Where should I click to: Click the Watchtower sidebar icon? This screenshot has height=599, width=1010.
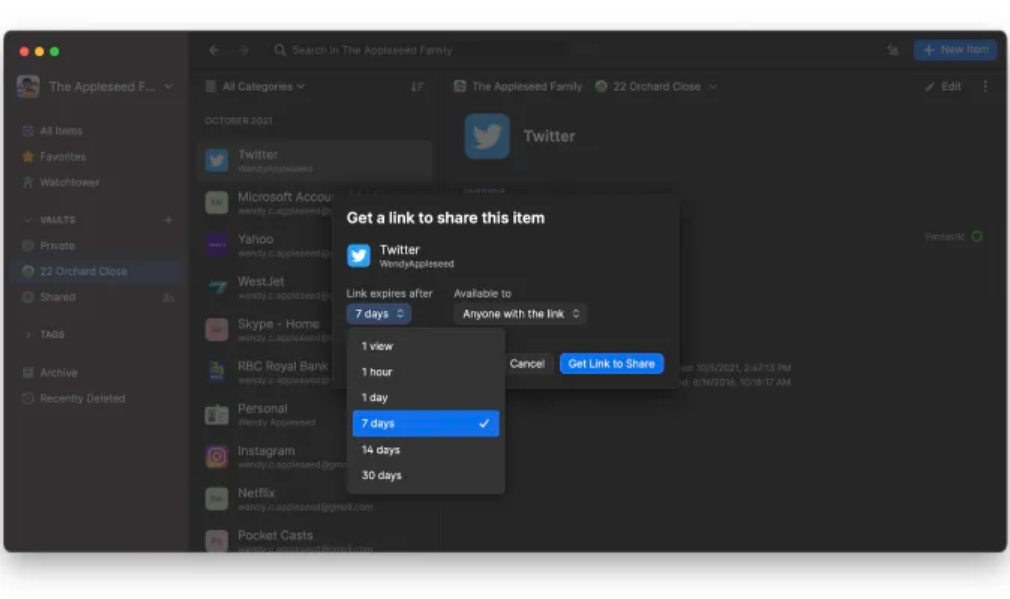[28, 182]
